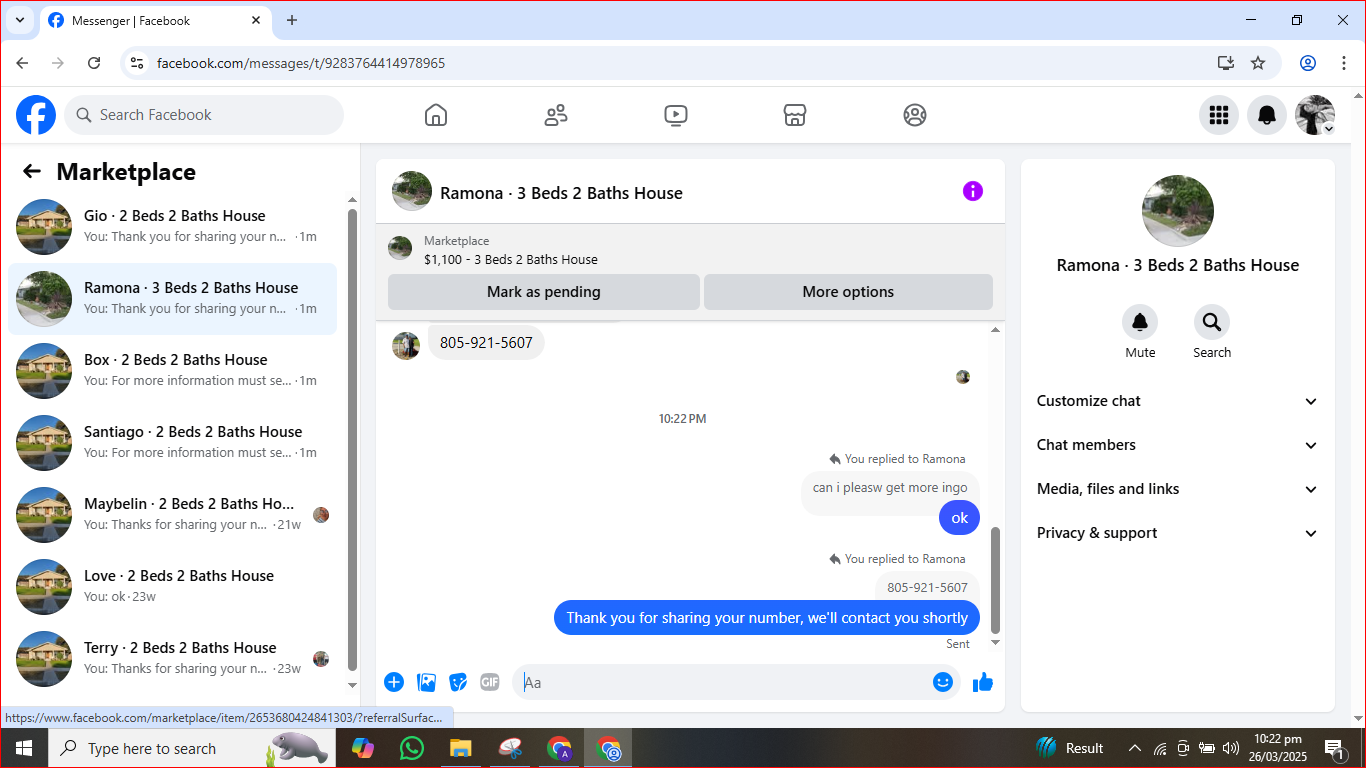Screen dimensions: 1366x768
Task: Go back browser arrow
Action: click(x=22, y=63)
